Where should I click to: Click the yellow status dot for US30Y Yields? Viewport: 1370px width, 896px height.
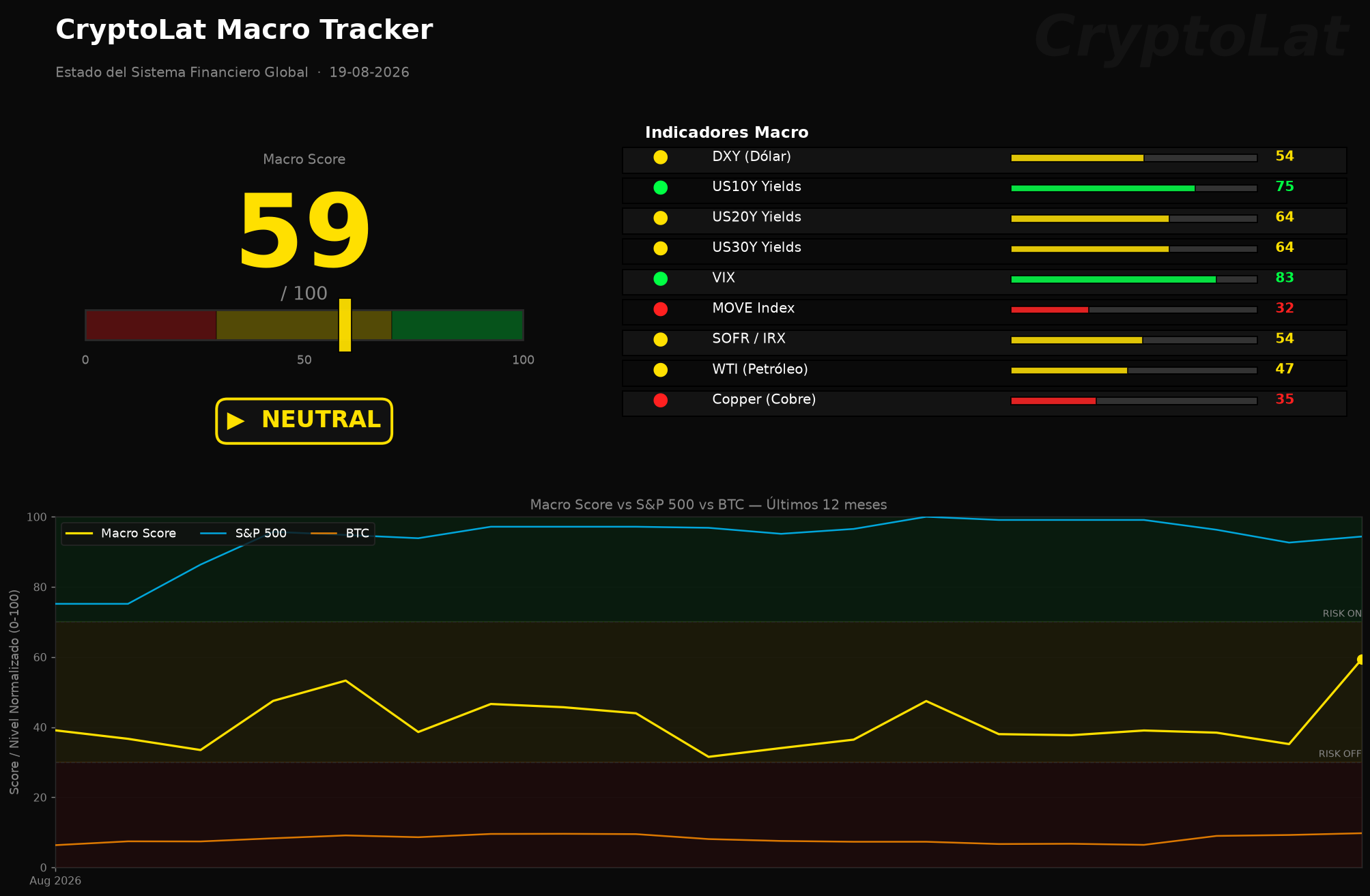[x=660, y=248]
